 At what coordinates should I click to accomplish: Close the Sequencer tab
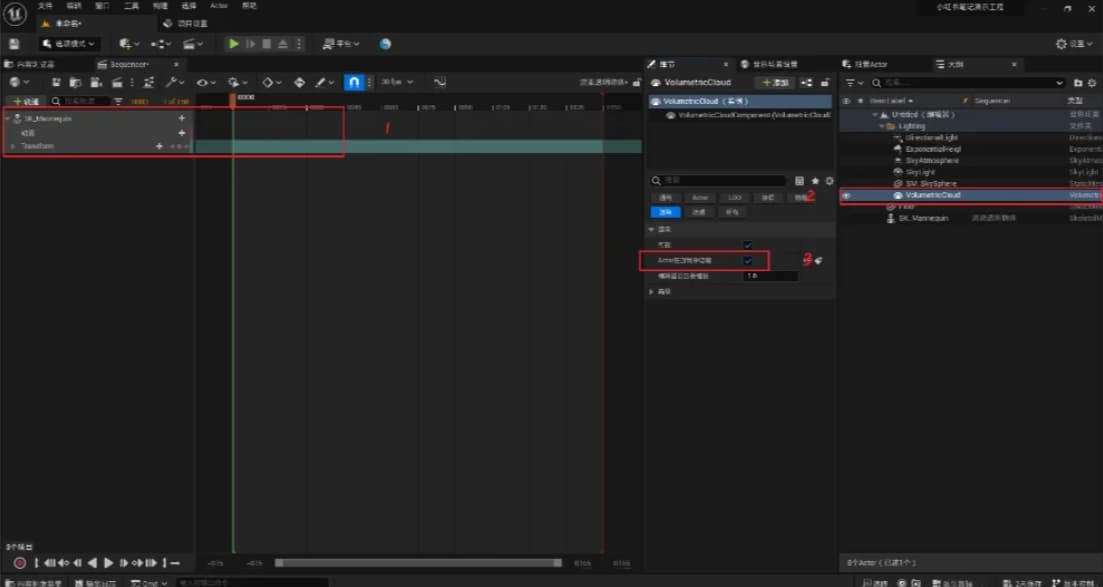[176, 64]
